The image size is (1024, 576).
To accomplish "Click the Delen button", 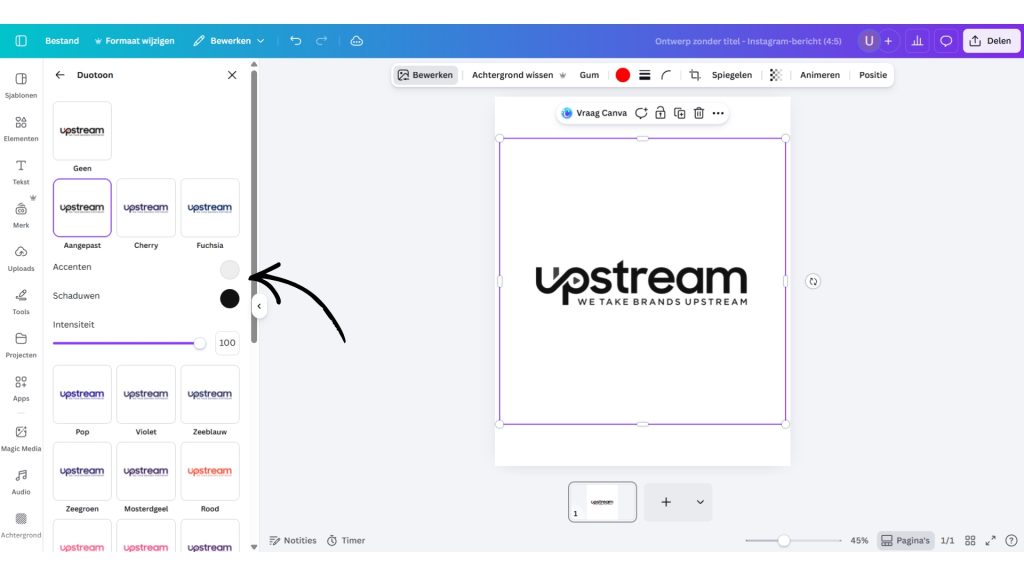I will (x=989, y=41).
